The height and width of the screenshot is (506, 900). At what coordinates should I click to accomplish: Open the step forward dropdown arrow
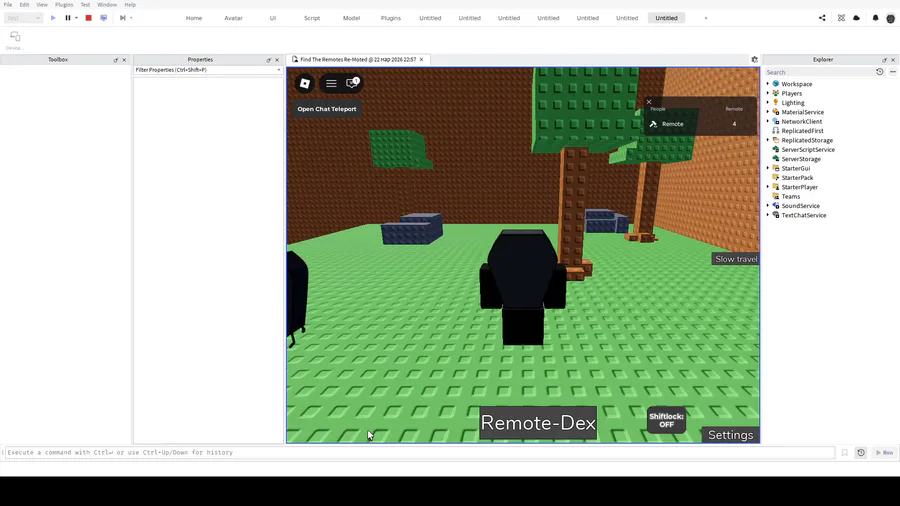[x=131, y=18]
